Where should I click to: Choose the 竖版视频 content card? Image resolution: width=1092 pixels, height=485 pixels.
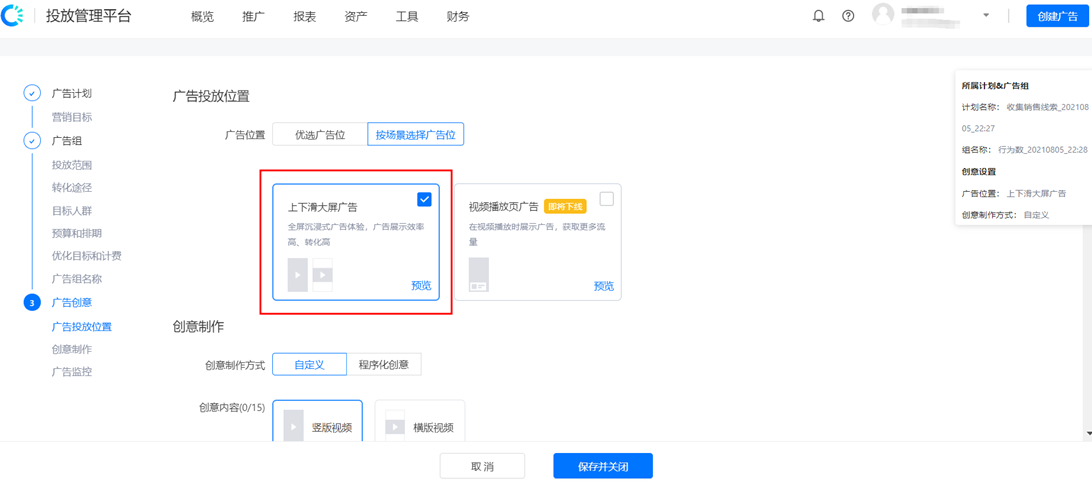pos(318,421)
